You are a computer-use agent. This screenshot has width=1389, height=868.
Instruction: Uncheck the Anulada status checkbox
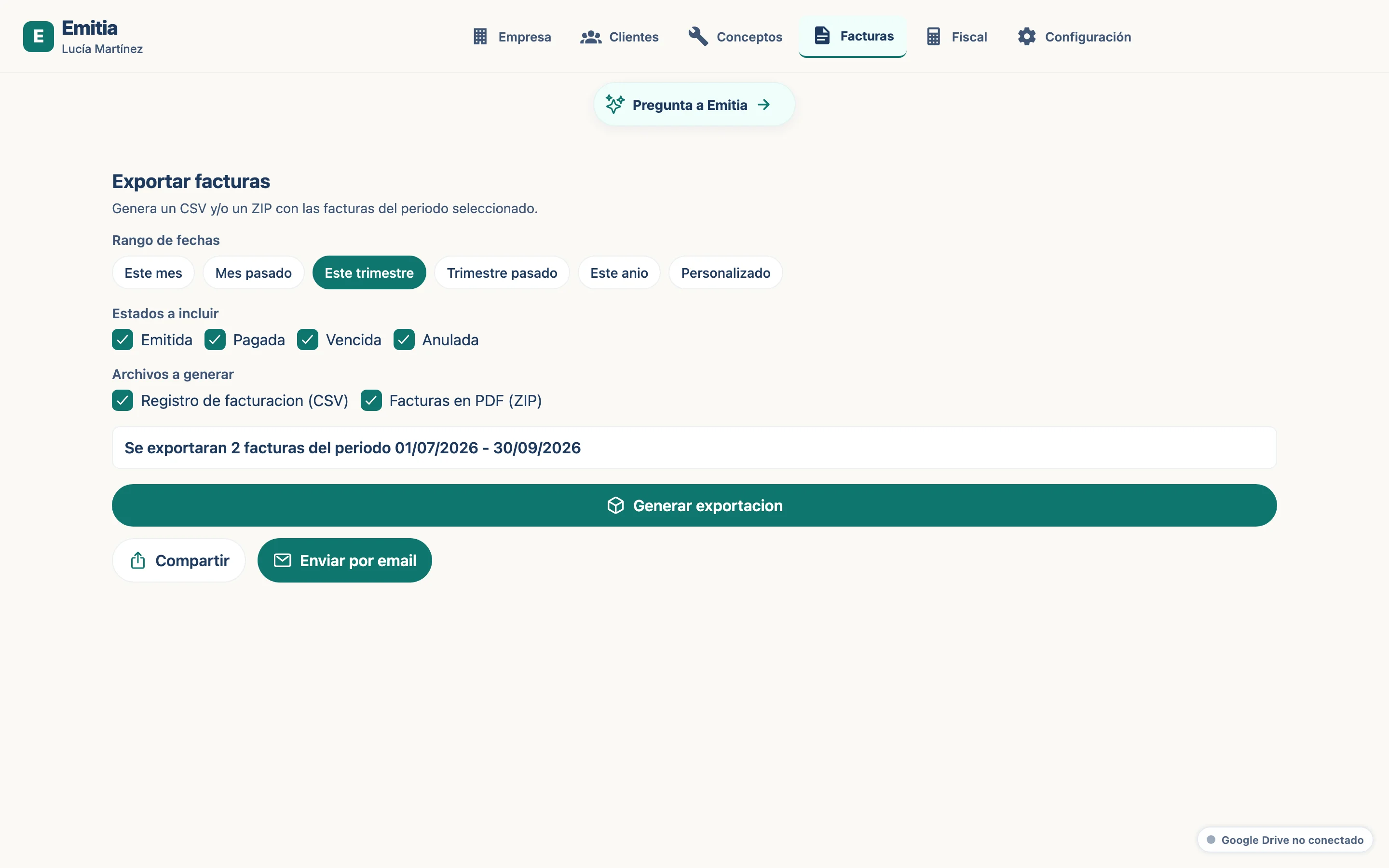(x=404, y=340)
